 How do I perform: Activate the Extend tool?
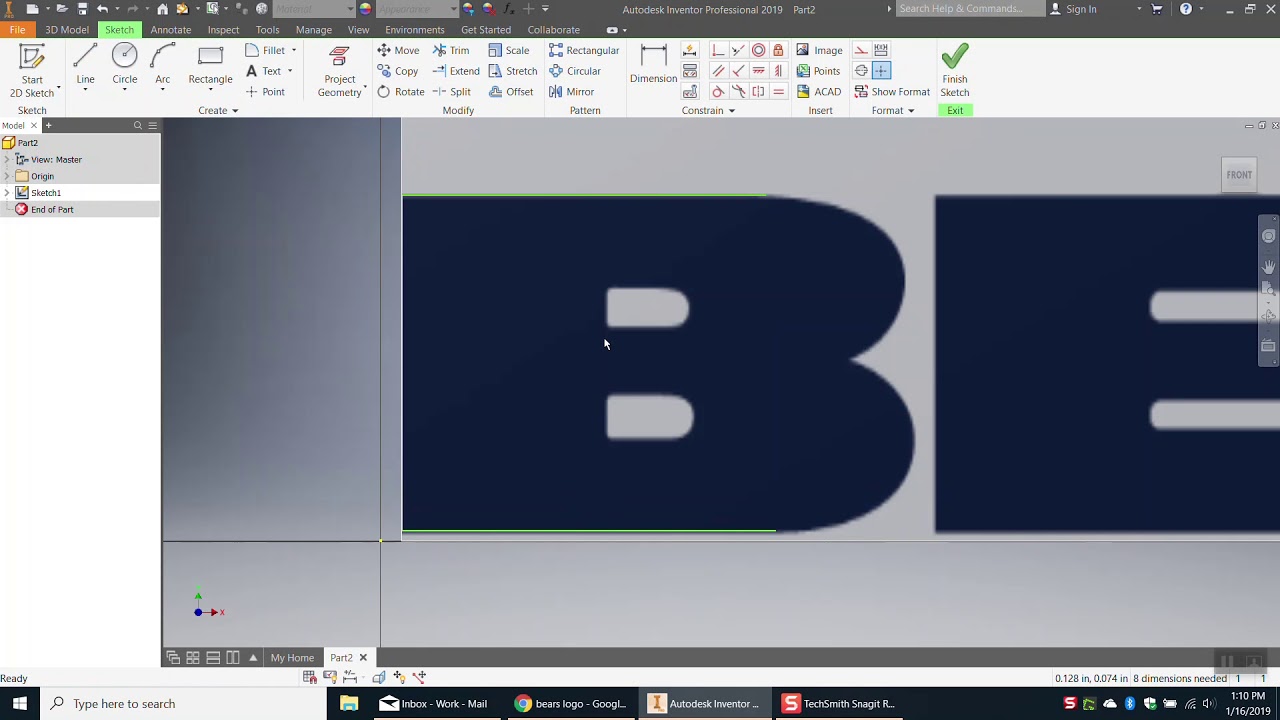456,71
